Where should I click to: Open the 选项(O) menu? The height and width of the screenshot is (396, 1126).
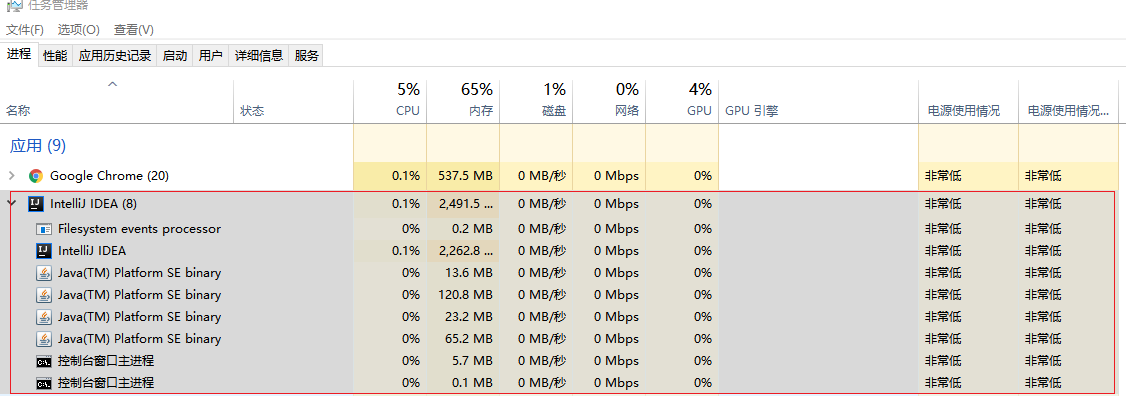point(78,29)
